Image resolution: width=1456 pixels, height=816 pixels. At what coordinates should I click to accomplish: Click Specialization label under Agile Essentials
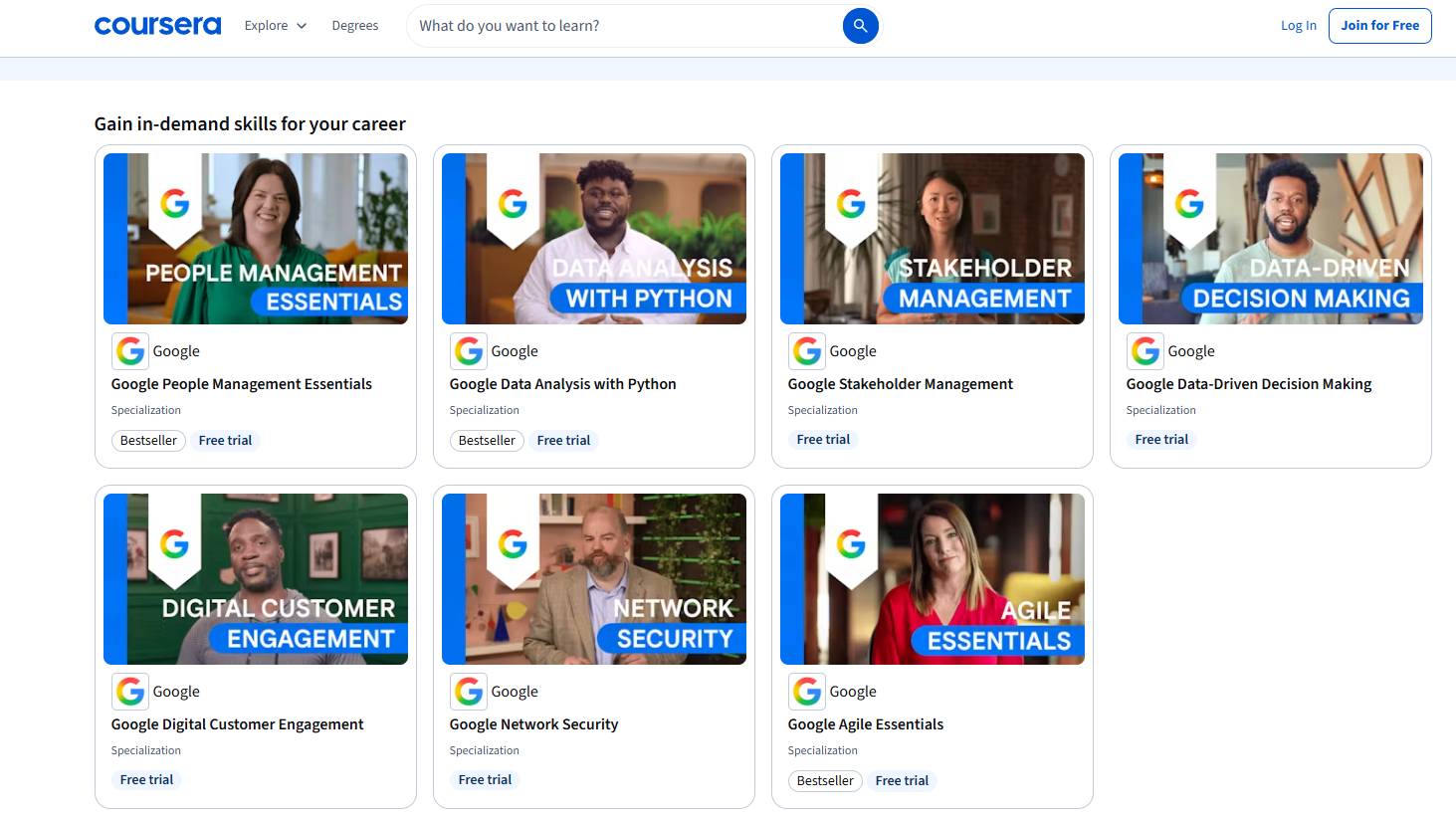coord(823,750)
